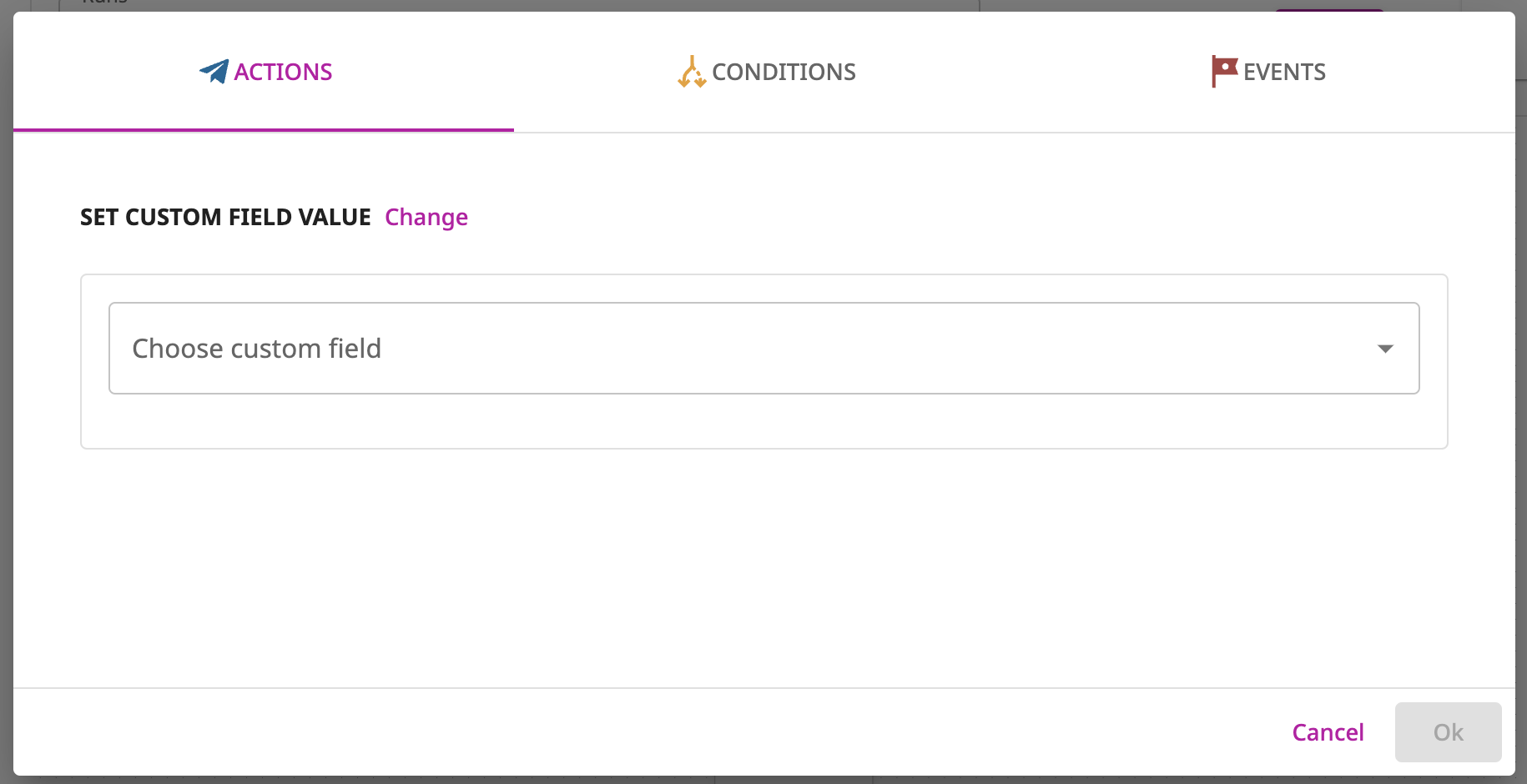The width and height of the screenshot is (1527, 784).
Task: Click the dimmed backdrop left of the dialog
Action: click(6, 392)
